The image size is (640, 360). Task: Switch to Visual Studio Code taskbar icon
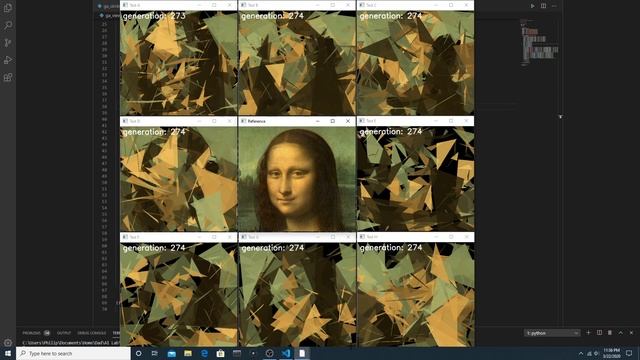286,353
